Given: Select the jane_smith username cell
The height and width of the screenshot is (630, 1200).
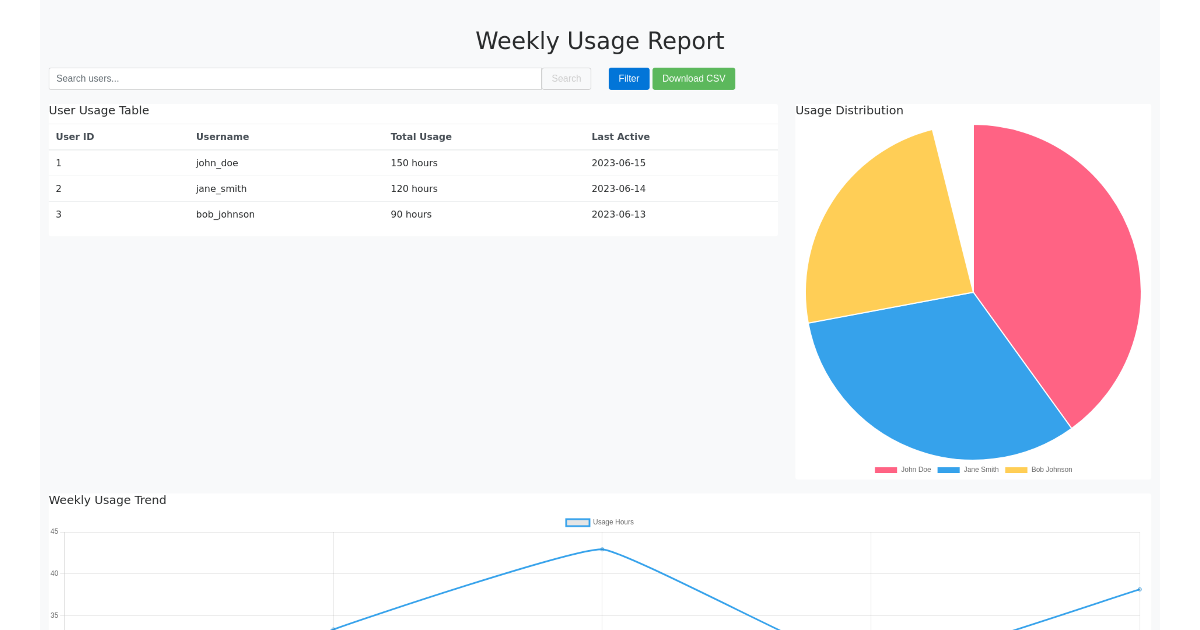Looking at the screenshot, I should [x=221, y=189].
